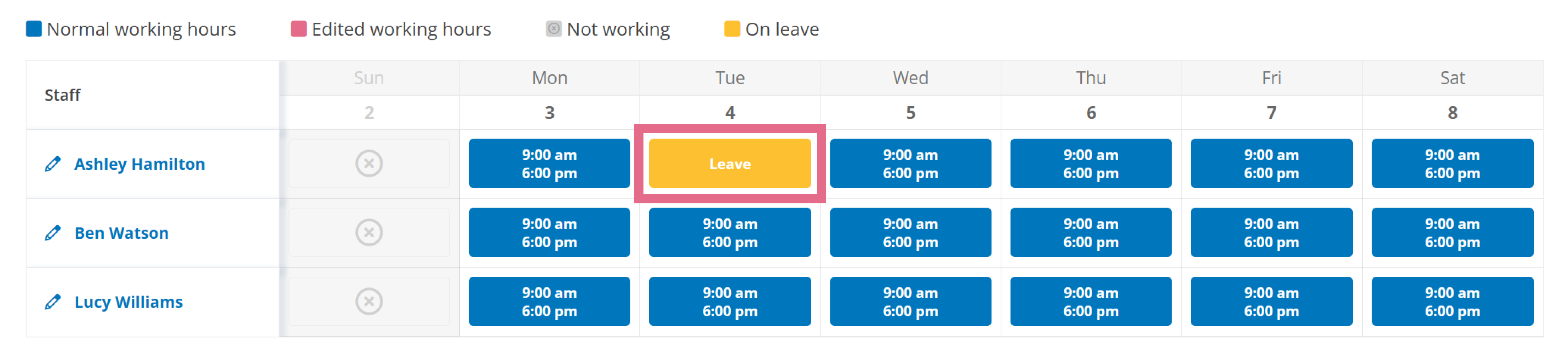This screenshot has height=361, width=1568.
Task: Open Ben Watson's staff profile link
Action: click(x=121, y=232)
